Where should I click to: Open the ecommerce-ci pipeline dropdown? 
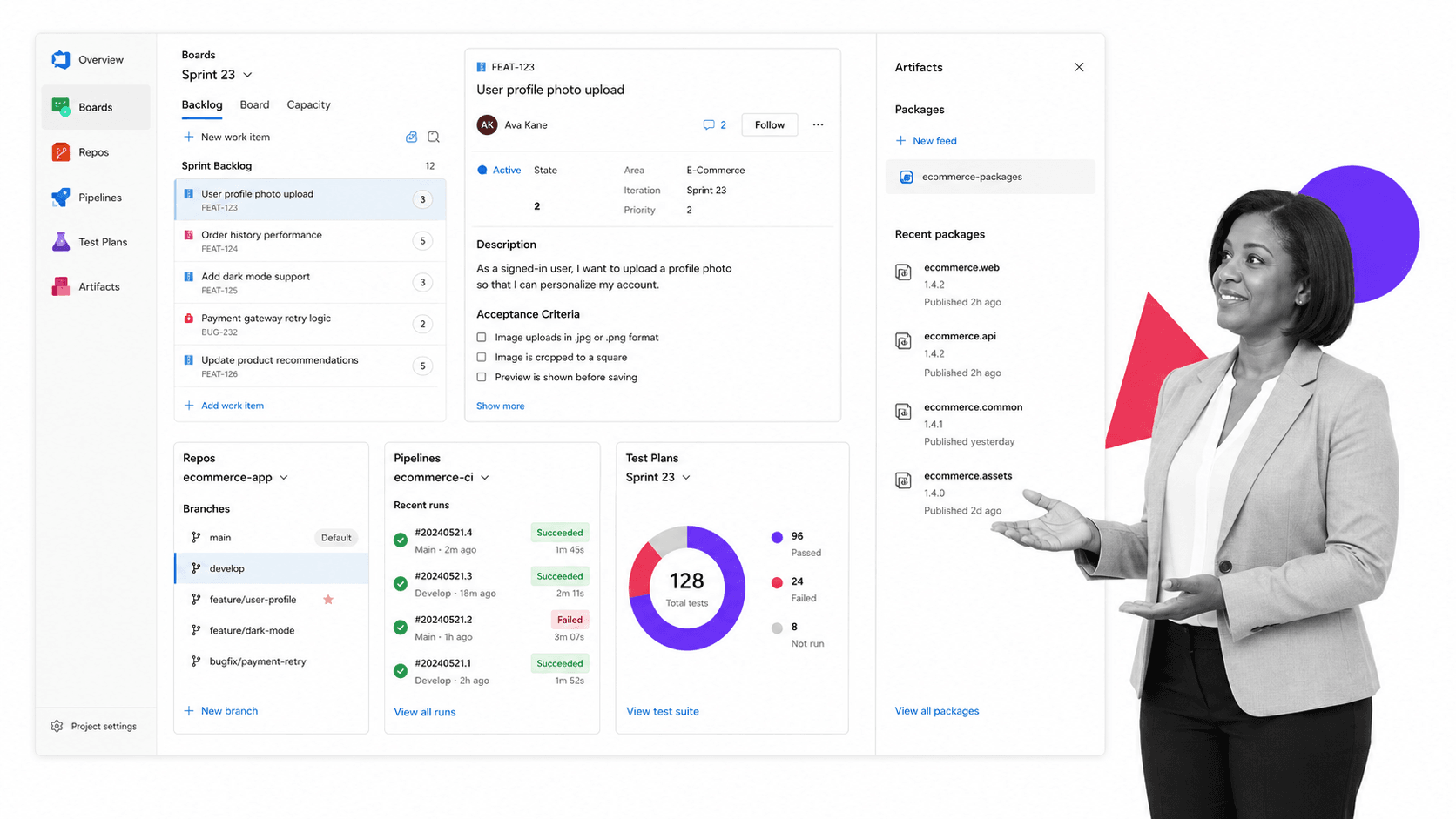pos(485,478)
